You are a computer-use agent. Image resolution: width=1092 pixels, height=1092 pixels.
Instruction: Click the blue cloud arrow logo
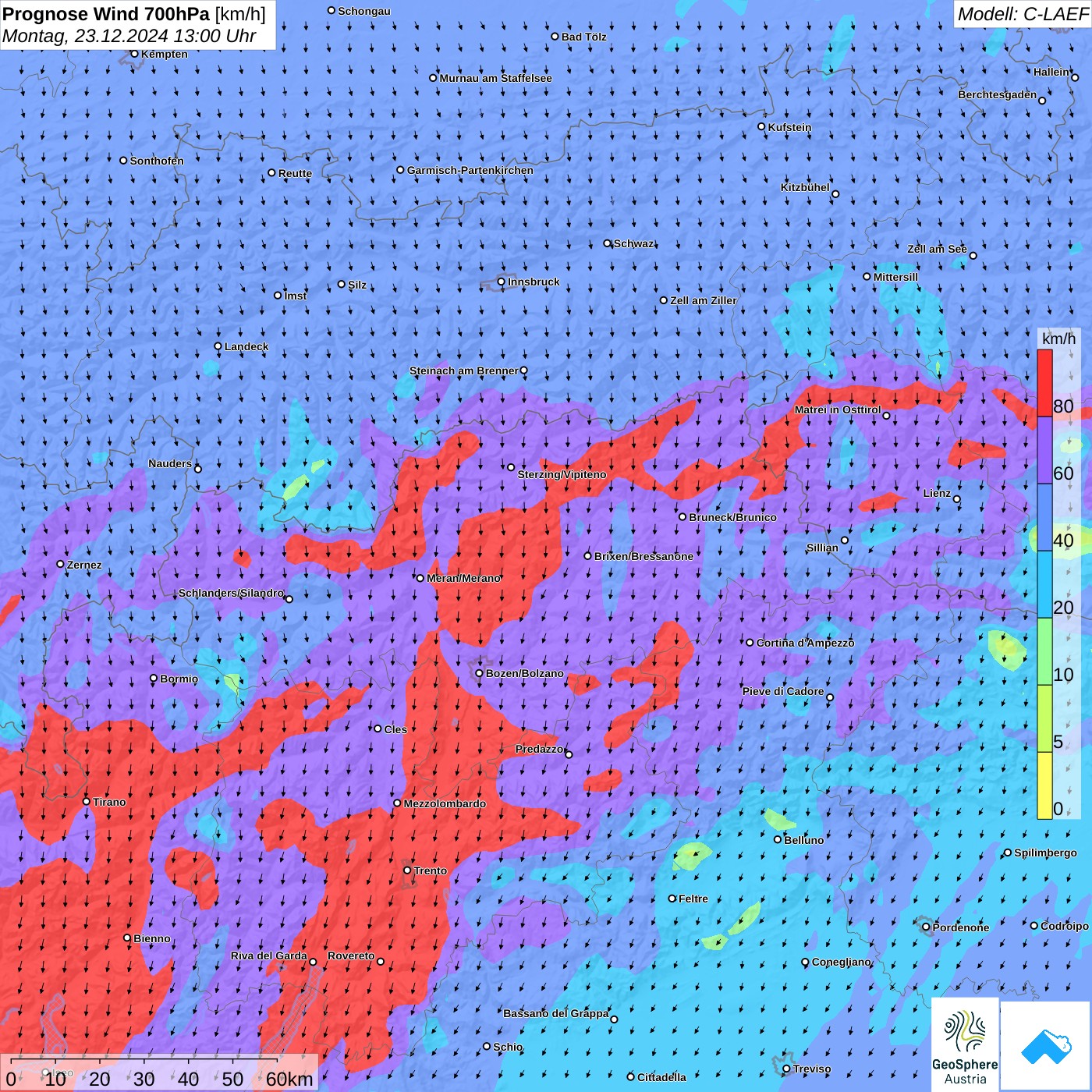pyautogui.click(x=1046, y=1047)
